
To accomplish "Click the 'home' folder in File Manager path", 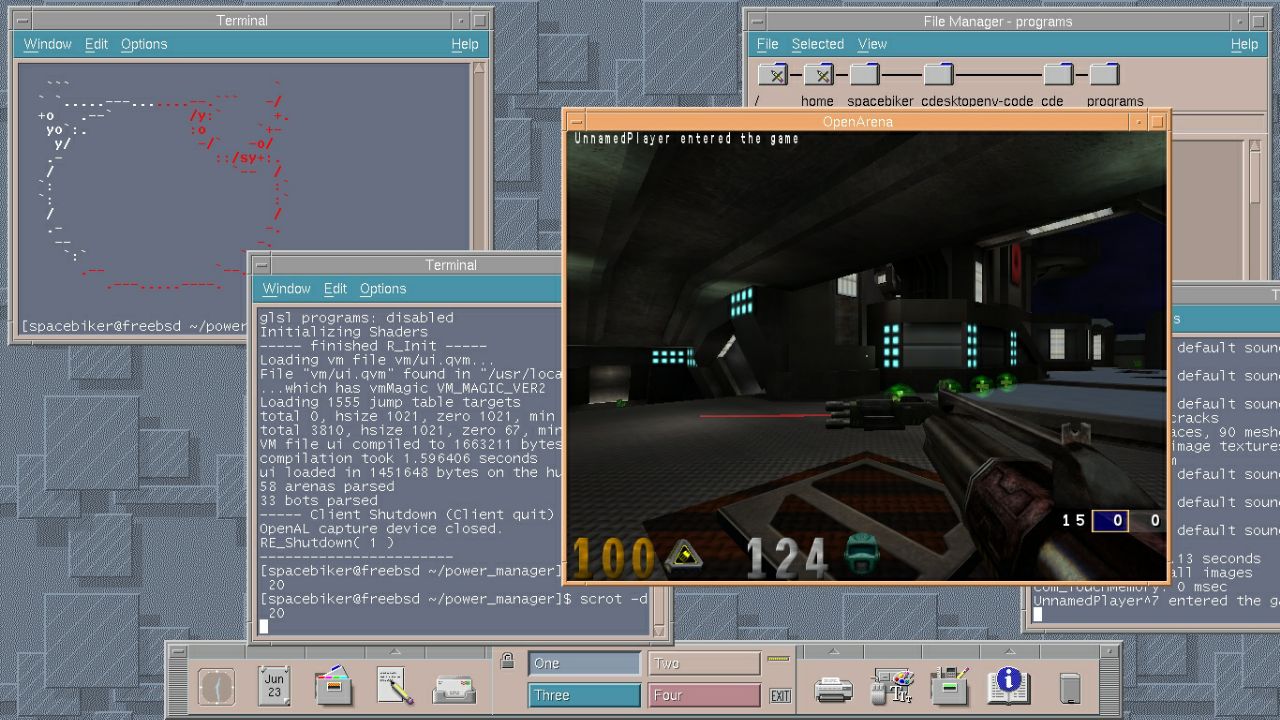I will pos(818,75).
